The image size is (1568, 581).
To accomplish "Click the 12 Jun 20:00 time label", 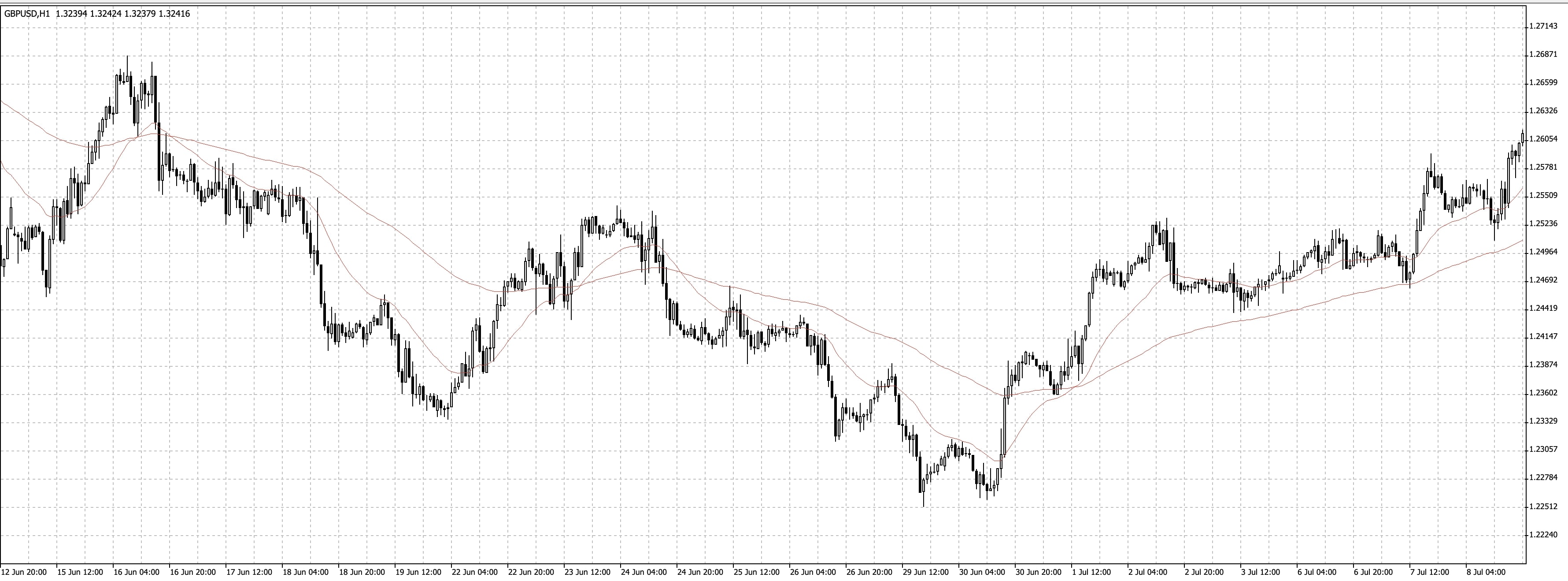I will pyautogui.click(x=24, y=573).
